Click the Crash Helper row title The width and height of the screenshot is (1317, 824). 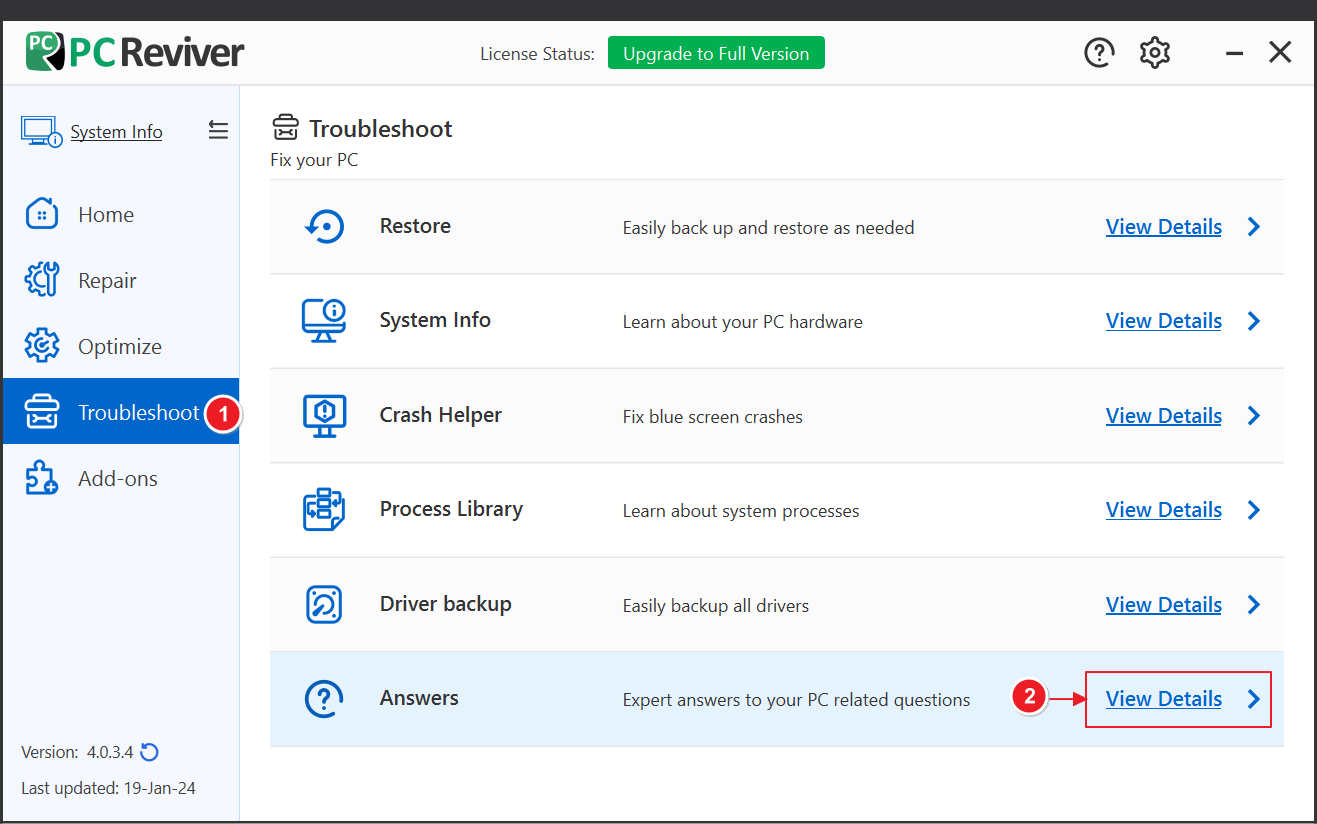(441, 415)
